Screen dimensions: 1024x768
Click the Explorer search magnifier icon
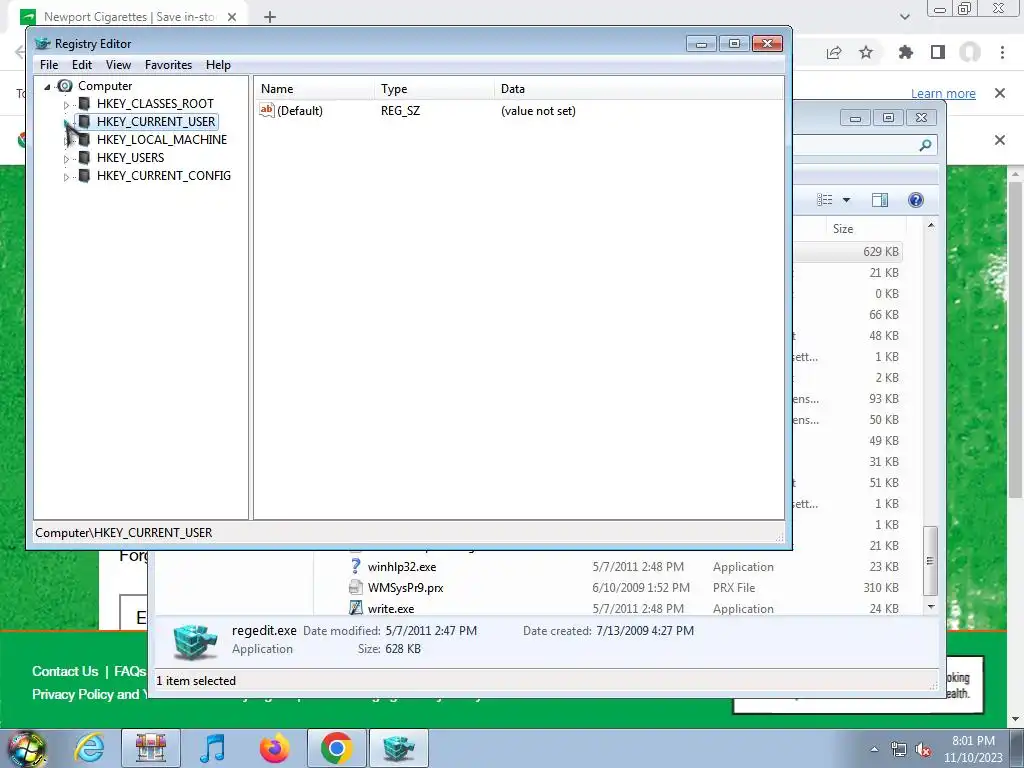coord(925,145)
